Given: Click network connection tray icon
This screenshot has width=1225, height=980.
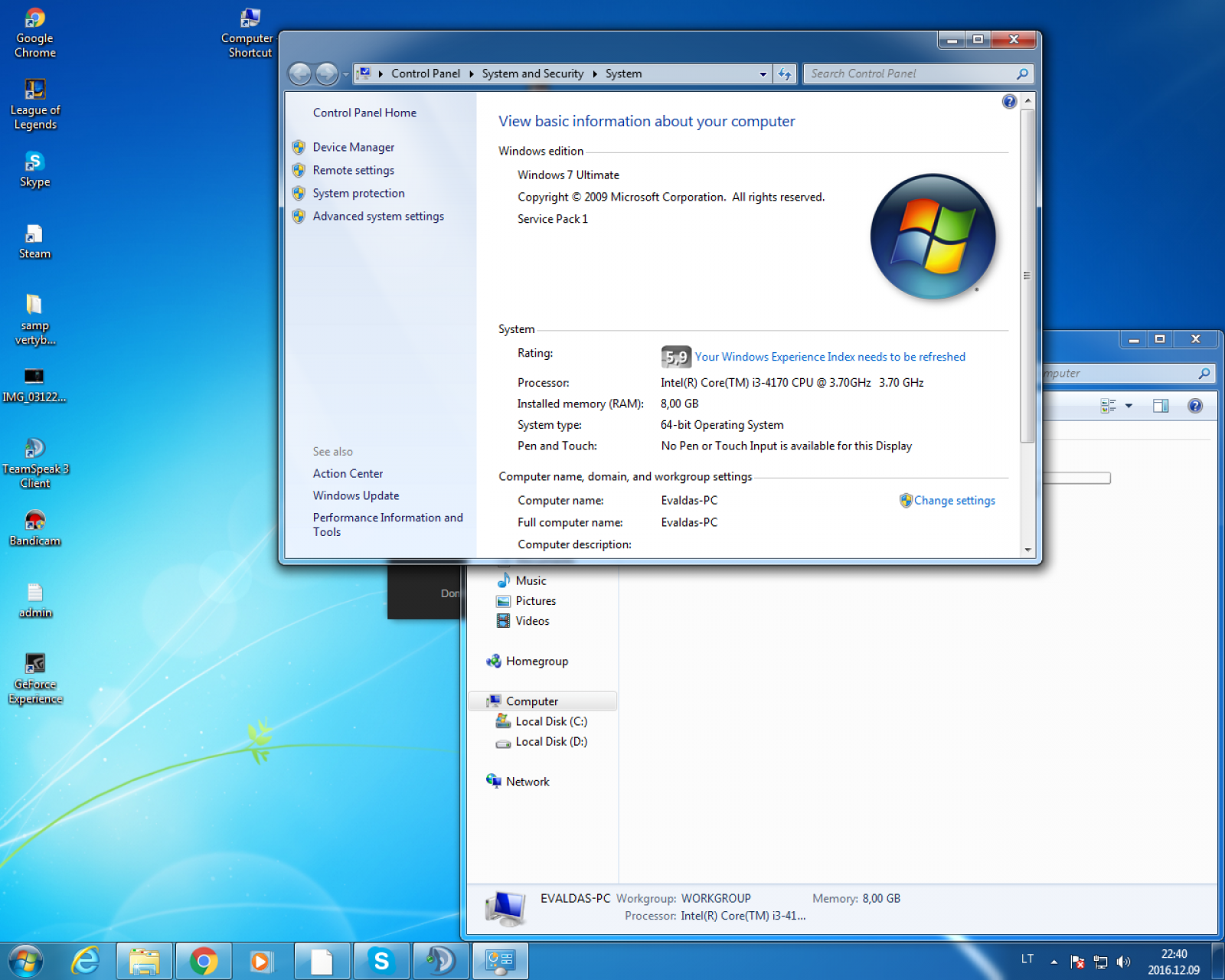Looking at the screenshot, I should click(1100, 962).
